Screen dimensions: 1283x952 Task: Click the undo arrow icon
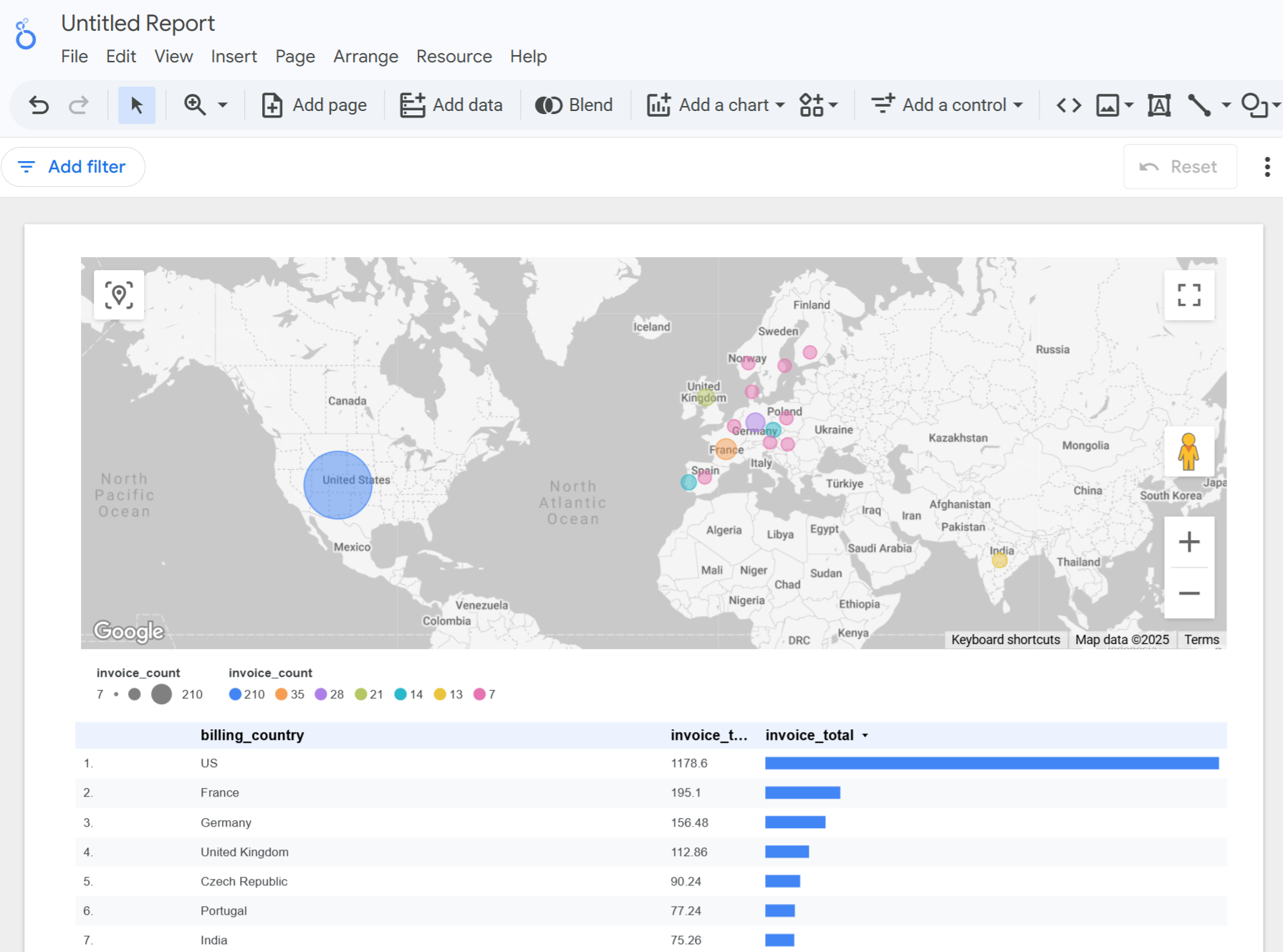click(39, 105)
